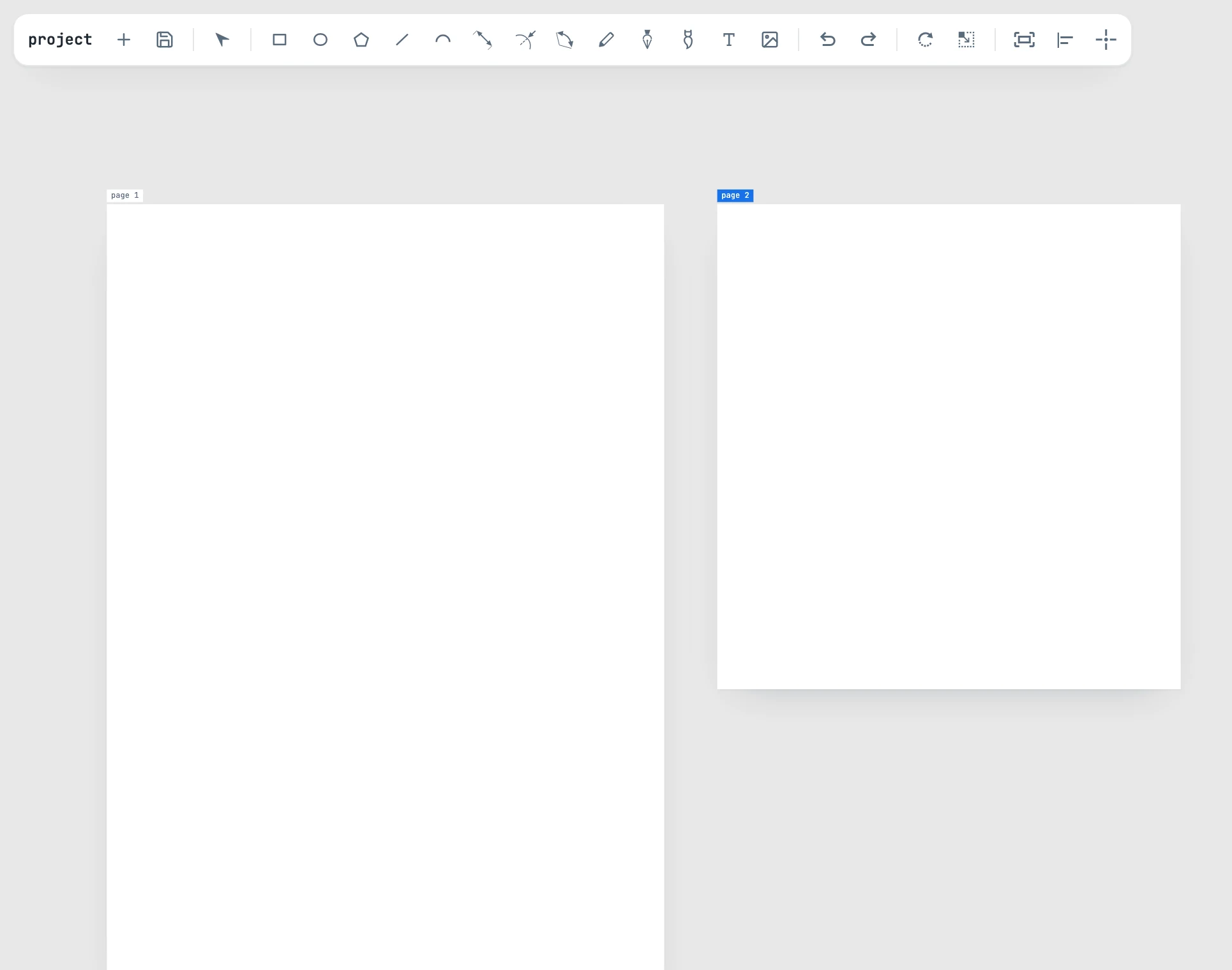Click the Scale resize tool icon
1232x970 pixels.
[x=966, y=40]
